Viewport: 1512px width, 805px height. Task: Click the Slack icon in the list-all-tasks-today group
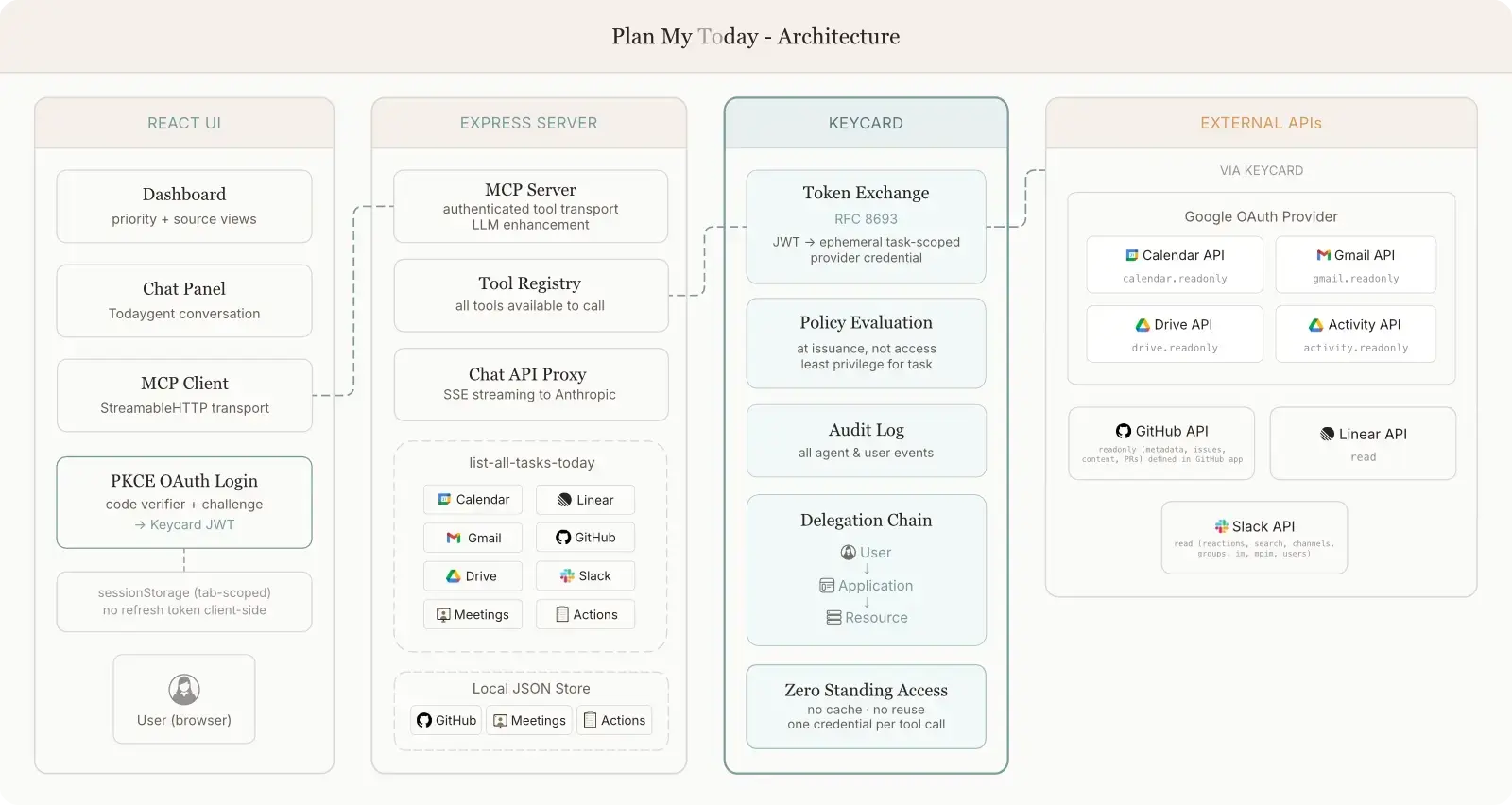click(x=567, y=575)
